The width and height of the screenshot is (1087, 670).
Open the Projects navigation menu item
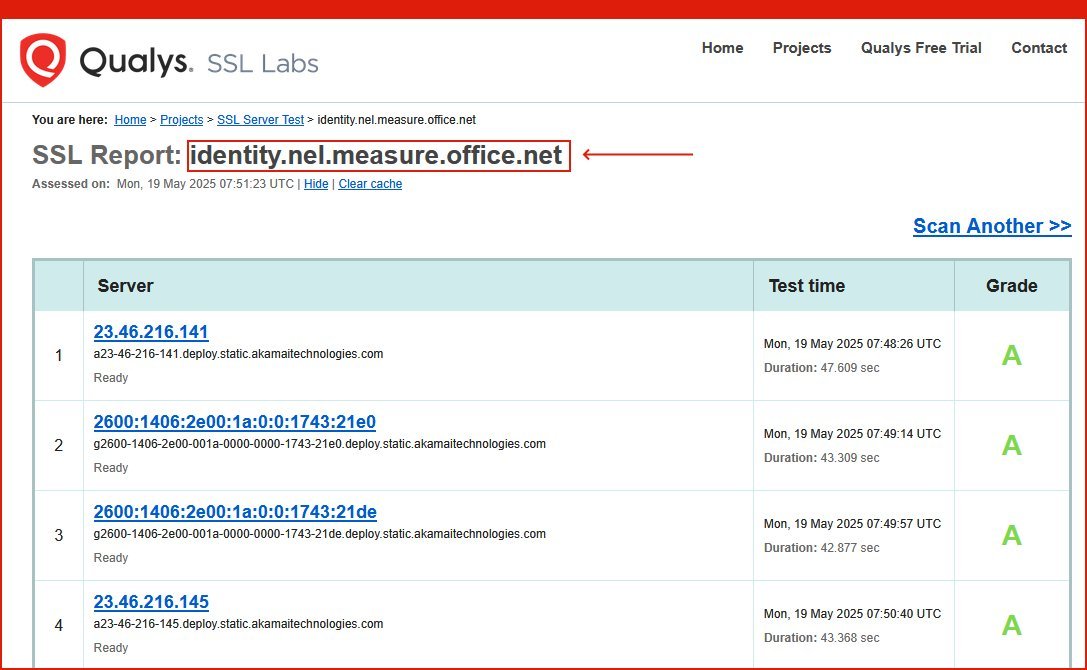[802, 48]
